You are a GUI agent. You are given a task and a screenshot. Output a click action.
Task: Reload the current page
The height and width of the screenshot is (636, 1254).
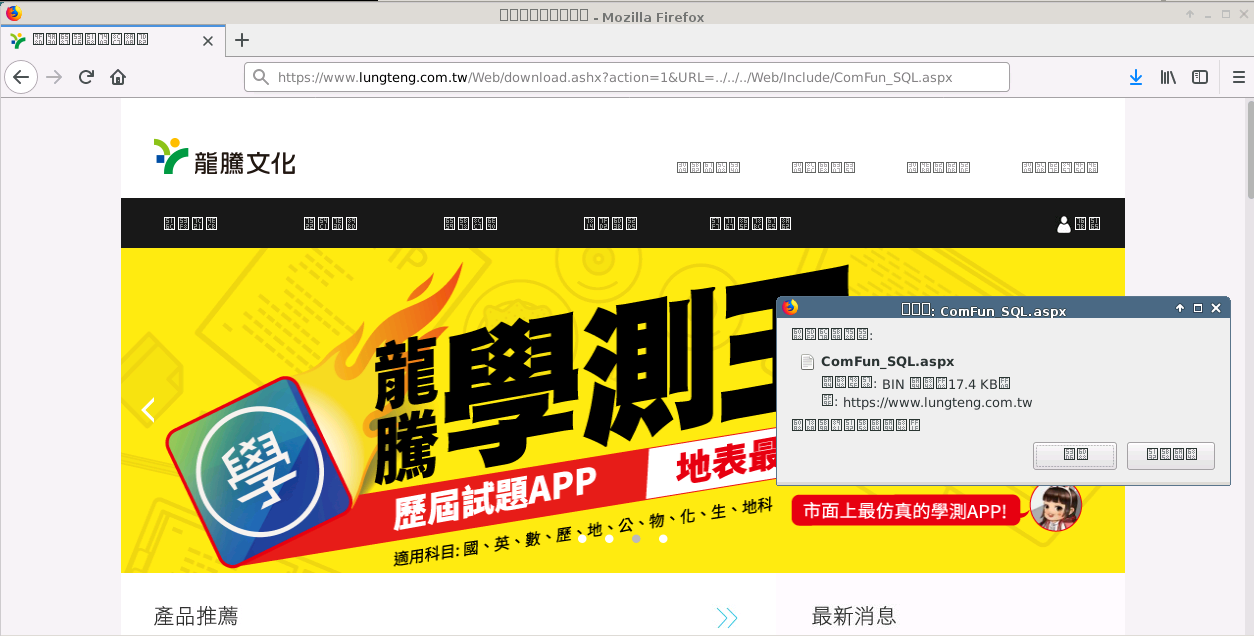[x=86, y=77]
